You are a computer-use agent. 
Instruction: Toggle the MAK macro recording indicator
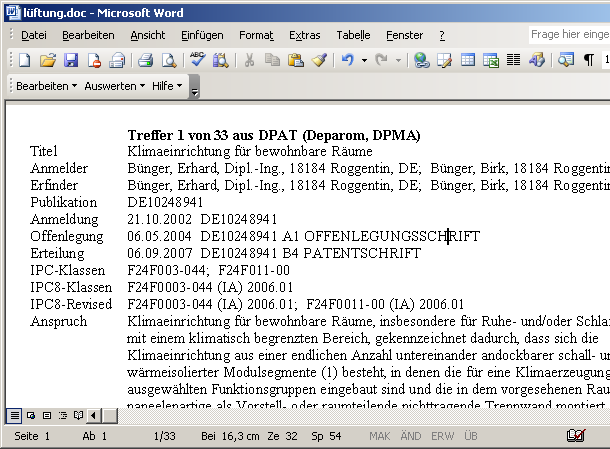[x=380, y=436]
